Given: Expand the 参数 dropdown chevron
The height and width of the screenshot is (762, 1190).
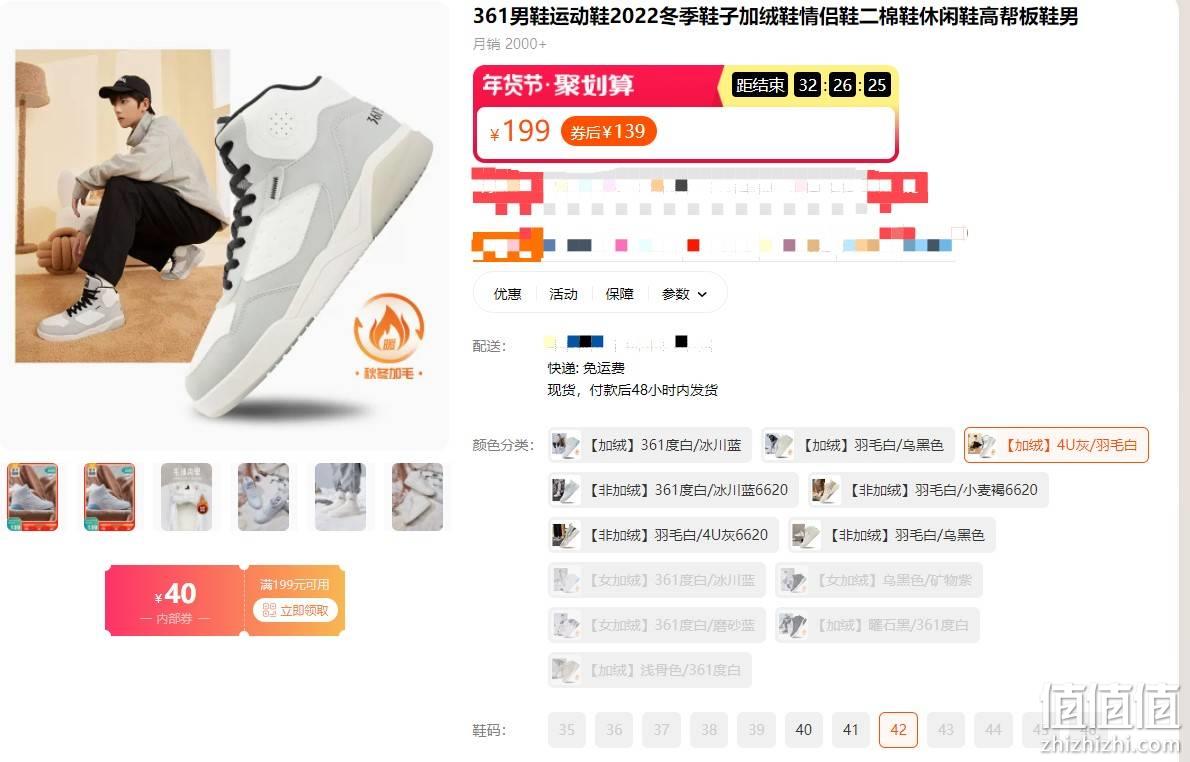Looking at the screenshot, I should 702,294.
